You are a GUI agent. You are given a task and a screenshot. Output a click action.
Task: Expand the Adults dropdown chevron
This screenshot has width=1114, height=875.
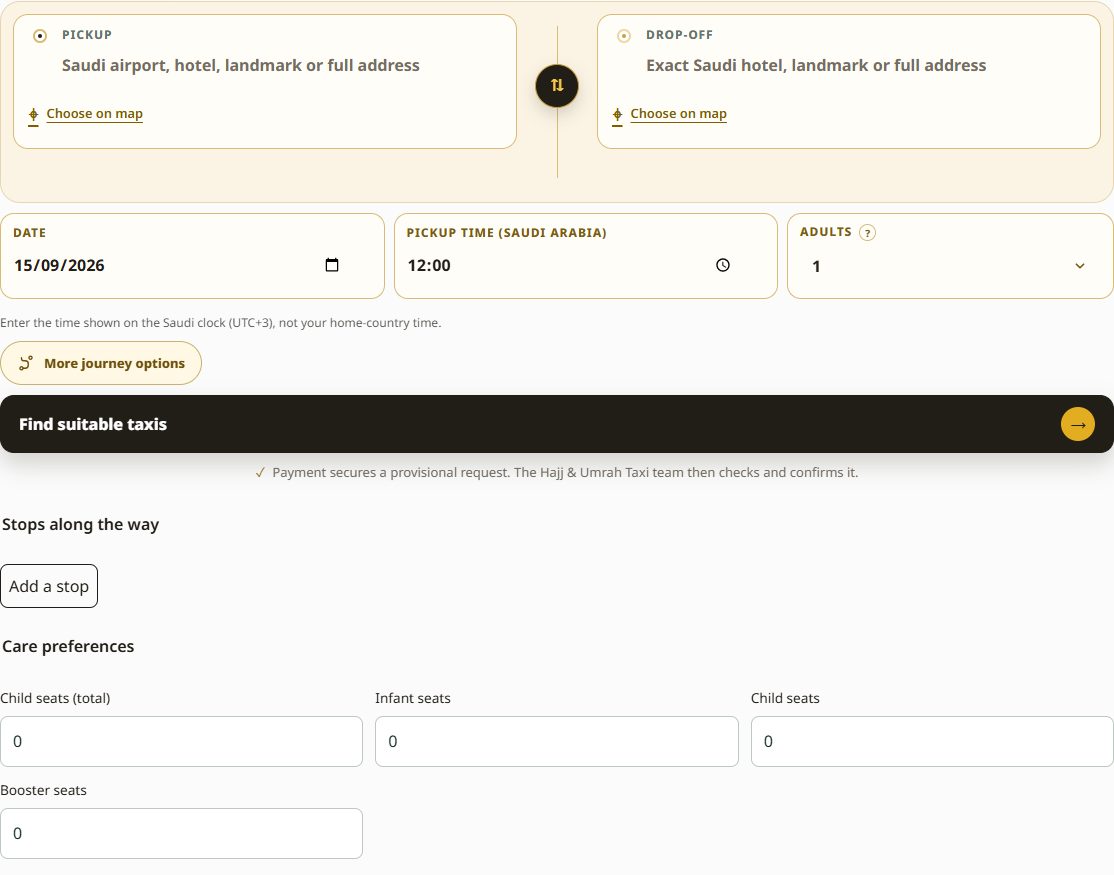coord(1080,266)
